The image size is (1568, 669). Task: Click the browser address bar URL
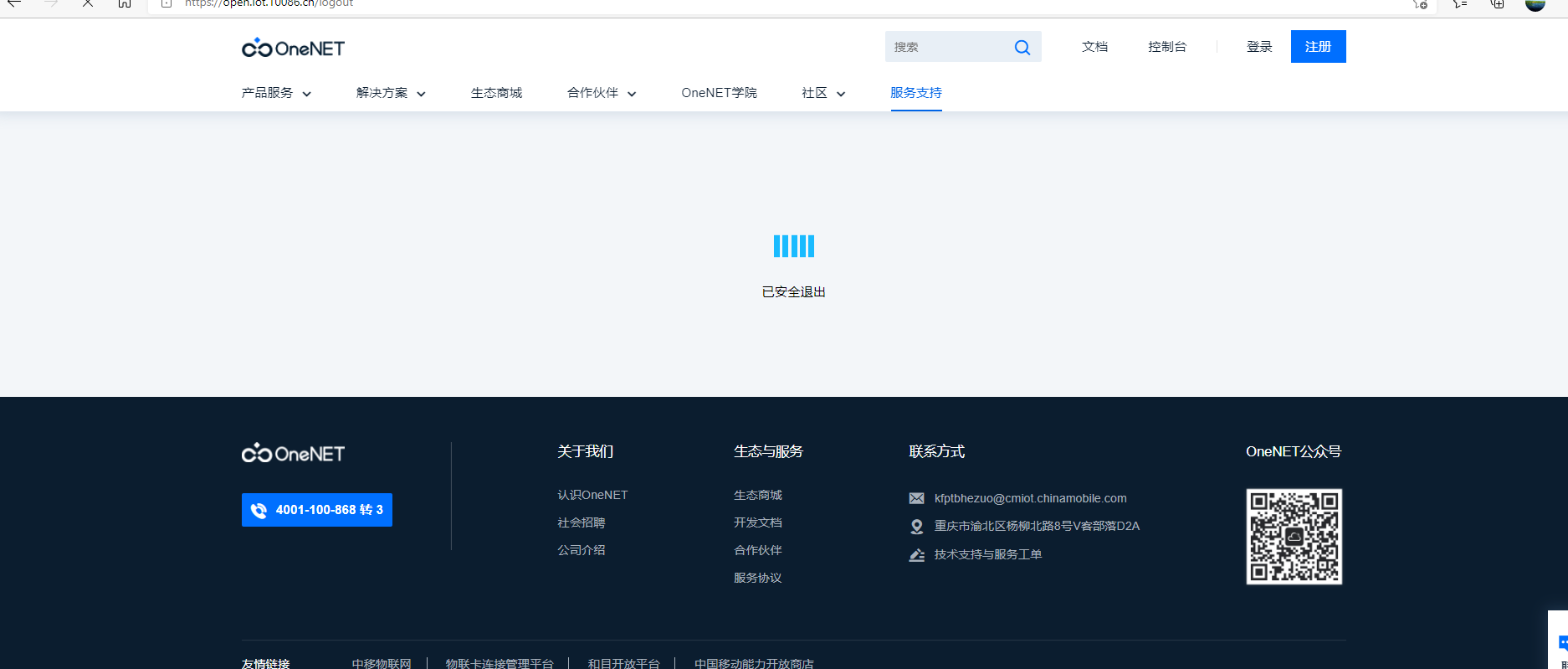pos(269,3)
